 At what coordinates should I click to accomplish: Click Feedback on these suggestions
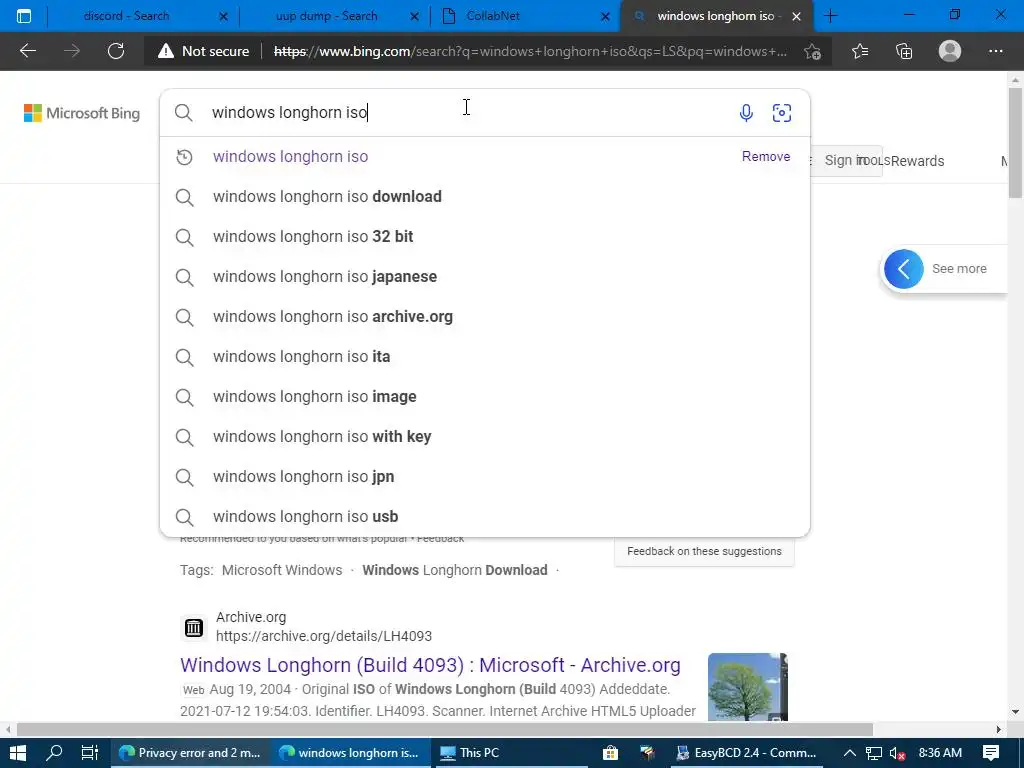tap(704, 551)
